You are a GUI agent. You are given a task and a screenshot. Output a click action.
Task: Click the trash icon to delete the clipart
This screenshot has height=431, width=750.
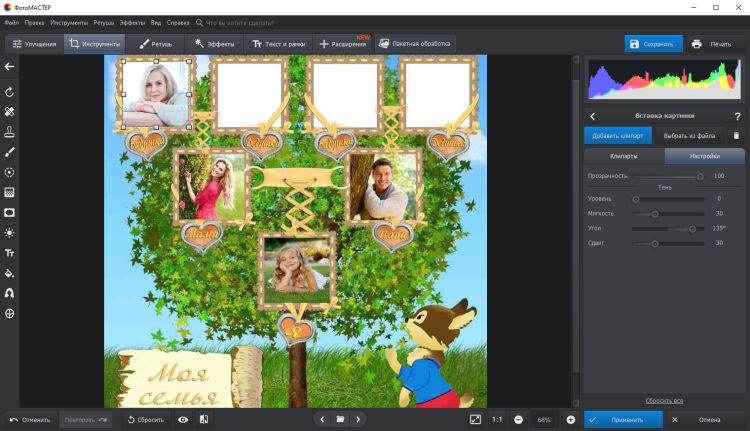coord(736,135)
